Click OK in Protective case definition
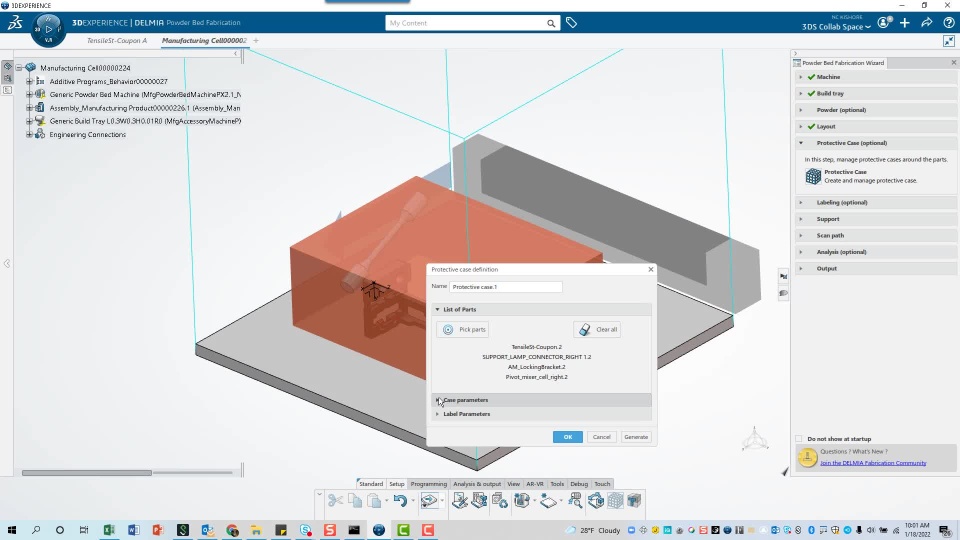 coord(568,437)
